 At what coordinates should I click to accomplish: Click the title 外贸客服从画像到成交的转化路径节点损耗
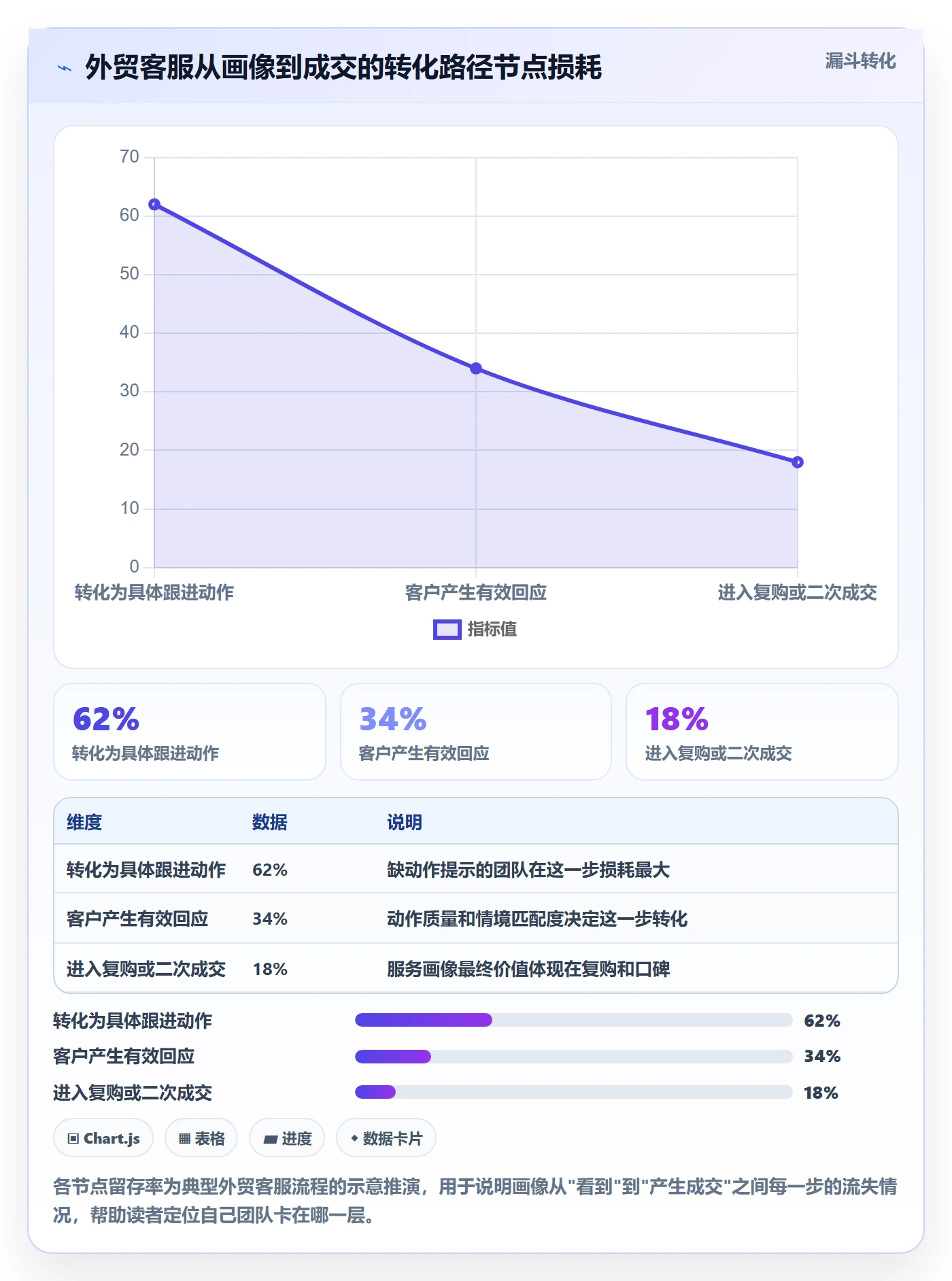(343, 67)
